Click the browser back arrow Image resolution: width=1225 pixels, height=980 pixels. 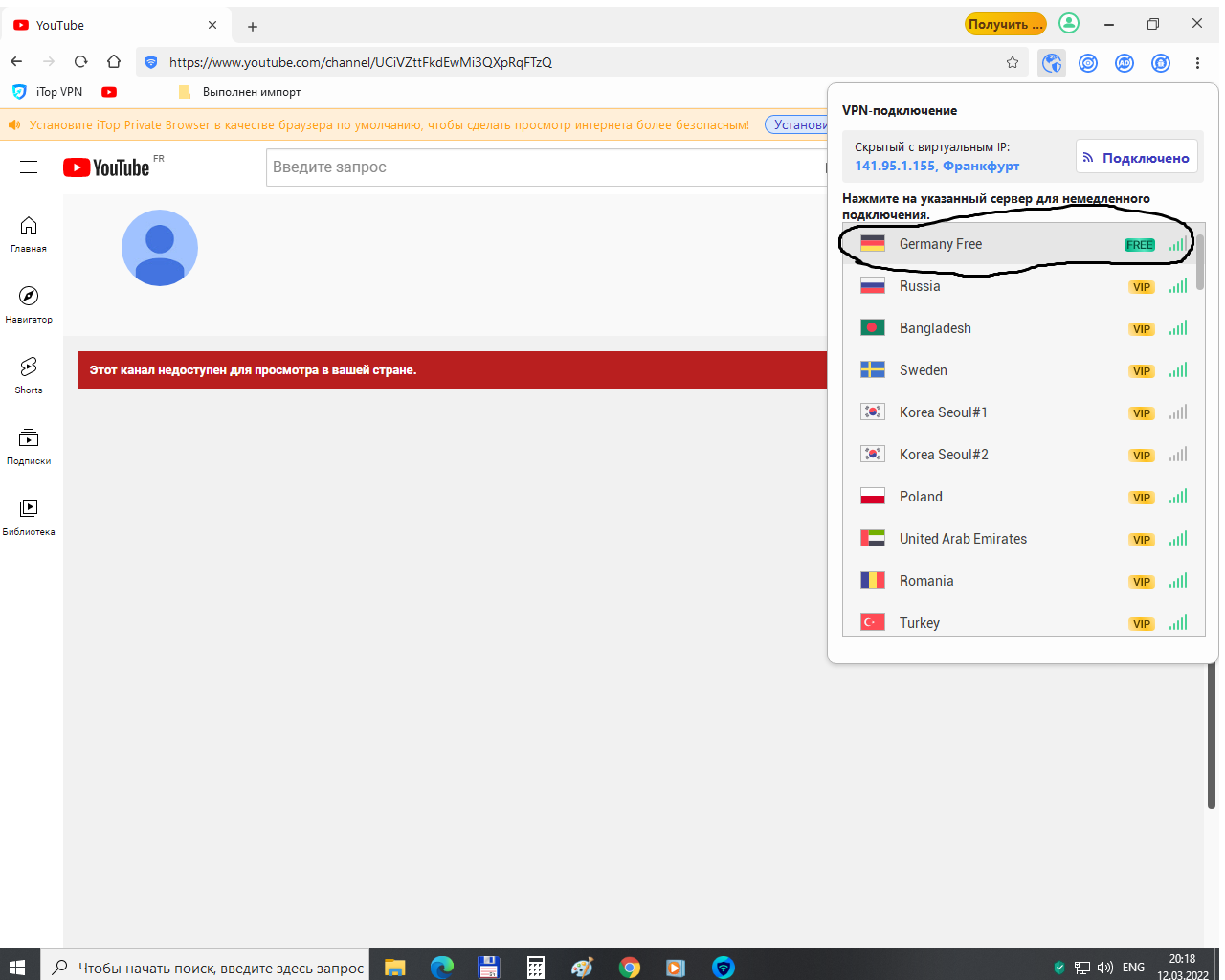(16, 62)
